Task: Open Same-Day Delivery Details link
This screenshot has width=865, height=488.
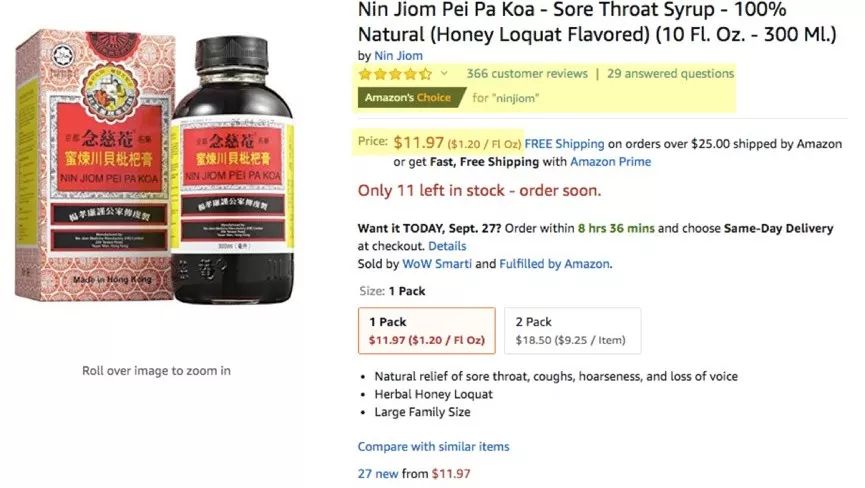Action: click(x=447, y=246)
